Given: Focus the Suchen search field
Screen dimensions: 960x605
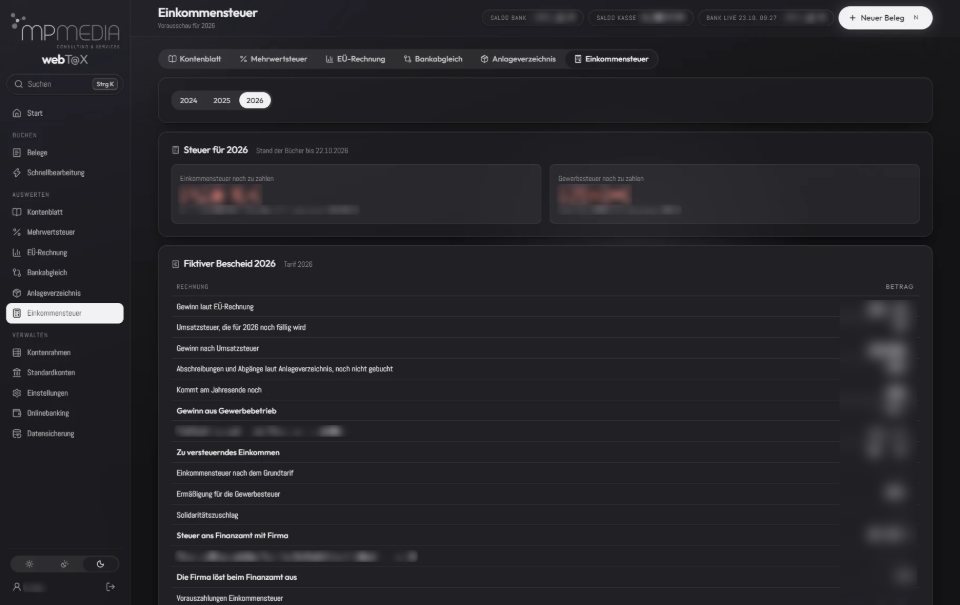Looking at the screenshot, I should click(x=65, y=84).
